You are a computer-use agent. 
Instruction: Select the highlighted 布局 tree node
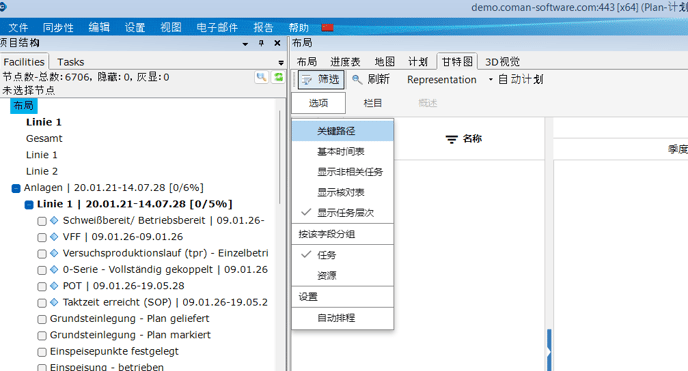24,106
